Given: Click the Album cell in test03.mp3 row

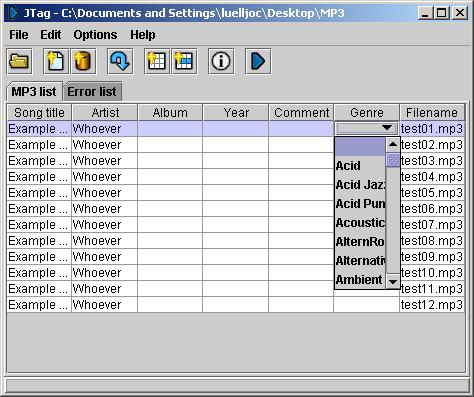Looking at the screenshot, I should coord(170,161).
